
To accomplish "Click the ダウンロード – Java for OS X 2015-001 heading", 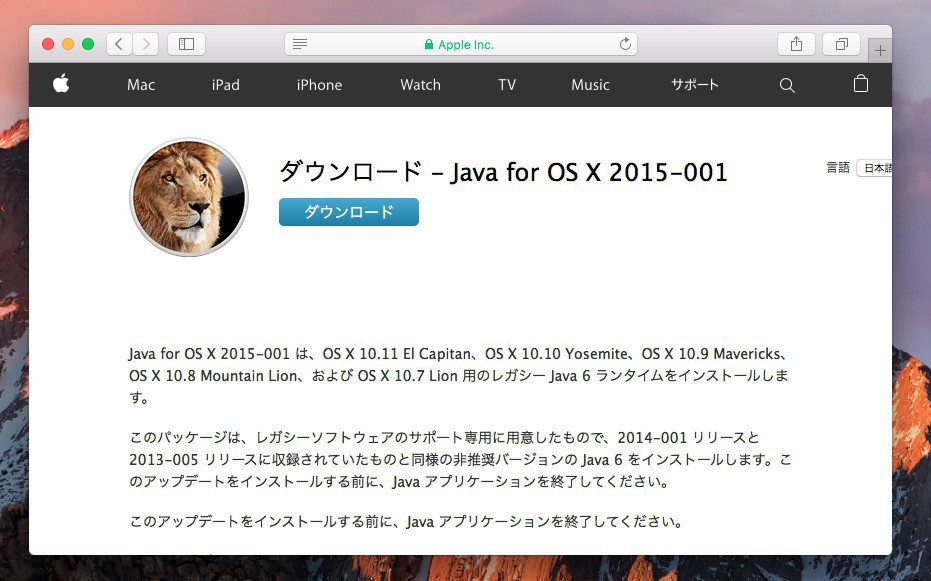I will tap(503, 172).
